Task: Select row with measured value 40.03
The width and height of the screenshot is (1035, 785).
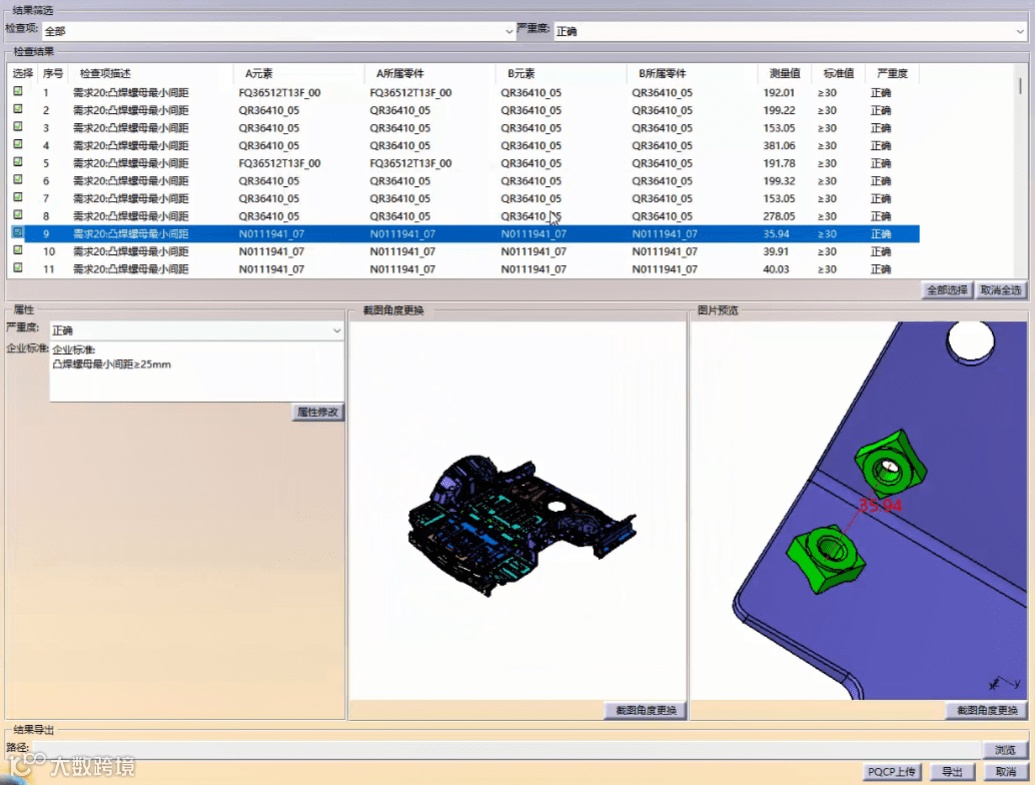Action: [465, 269]
